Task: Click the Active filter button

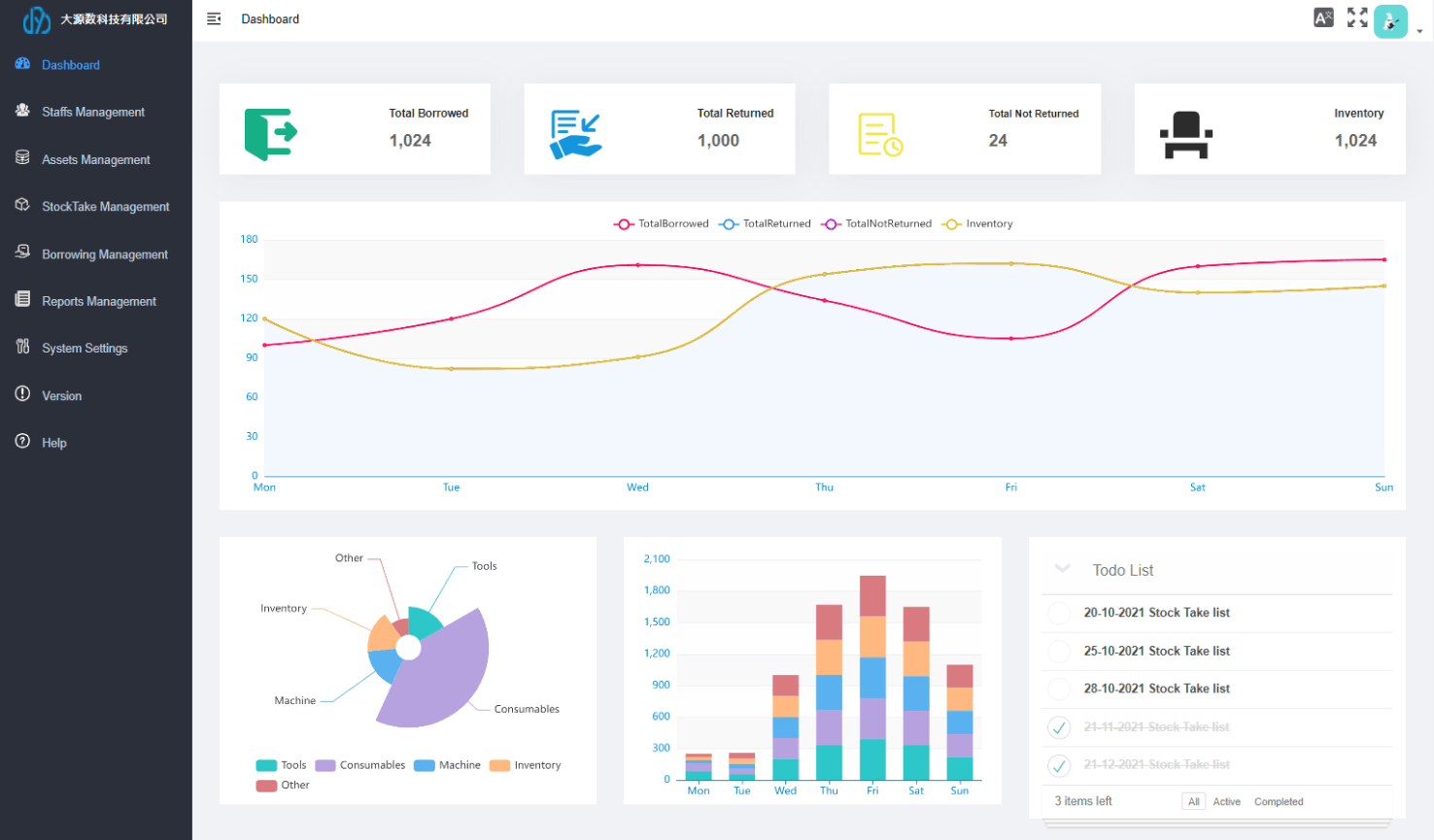Action: pyautogui.click(x=1226, y=801)
